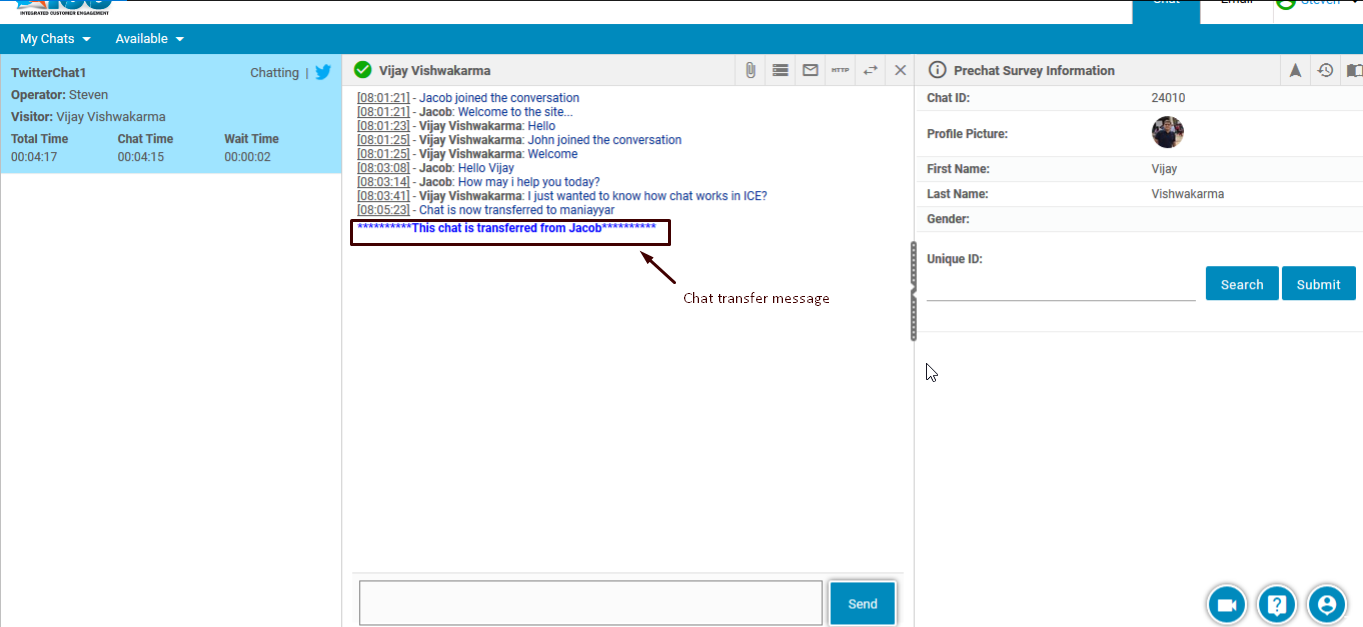Image resolution: width=1363 pixels, height=627 pixels.
Task: Open the Steven user account dropdown
Action: tap(1318, 3)
